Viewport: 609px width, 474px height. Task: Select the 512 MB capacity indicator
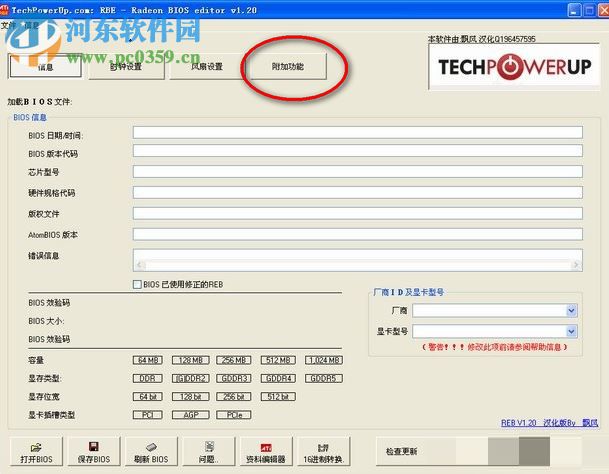[278, 360]
